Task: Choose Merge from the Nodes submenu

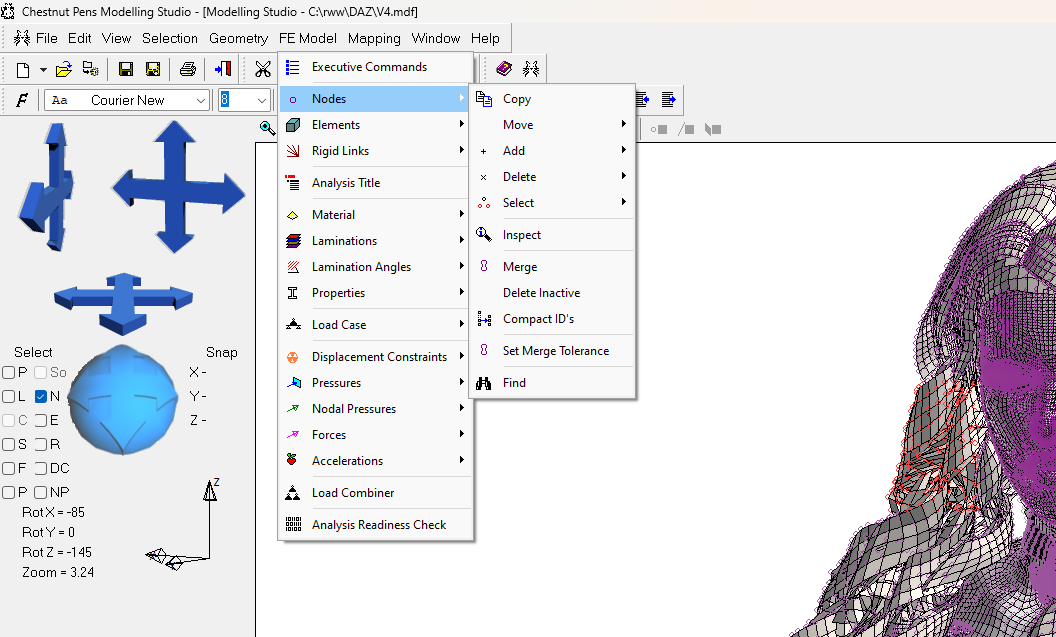Action: click(552, 267)
